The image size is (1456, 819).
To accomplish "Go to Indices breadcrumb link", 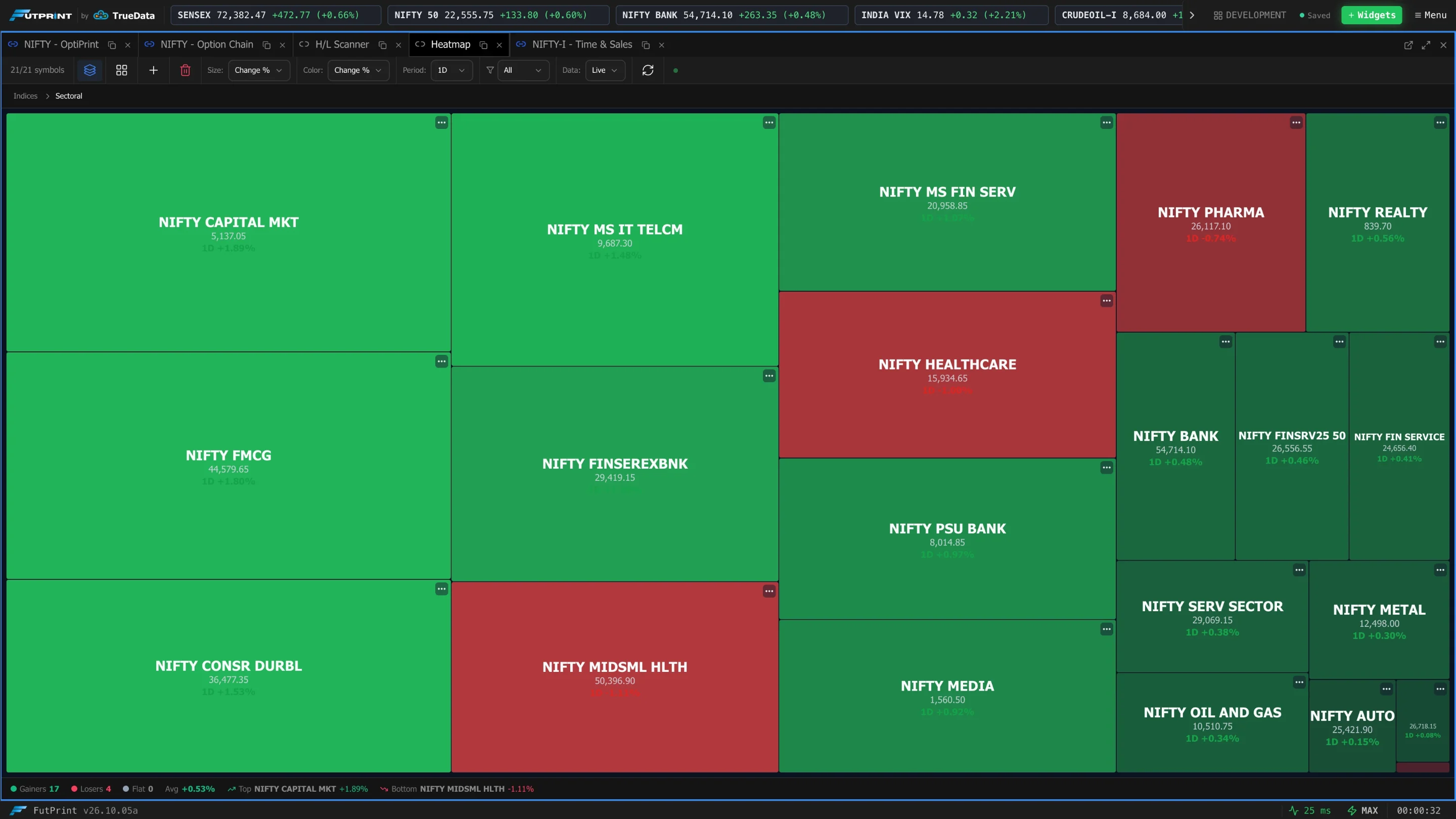I will (x=25, y=96).
